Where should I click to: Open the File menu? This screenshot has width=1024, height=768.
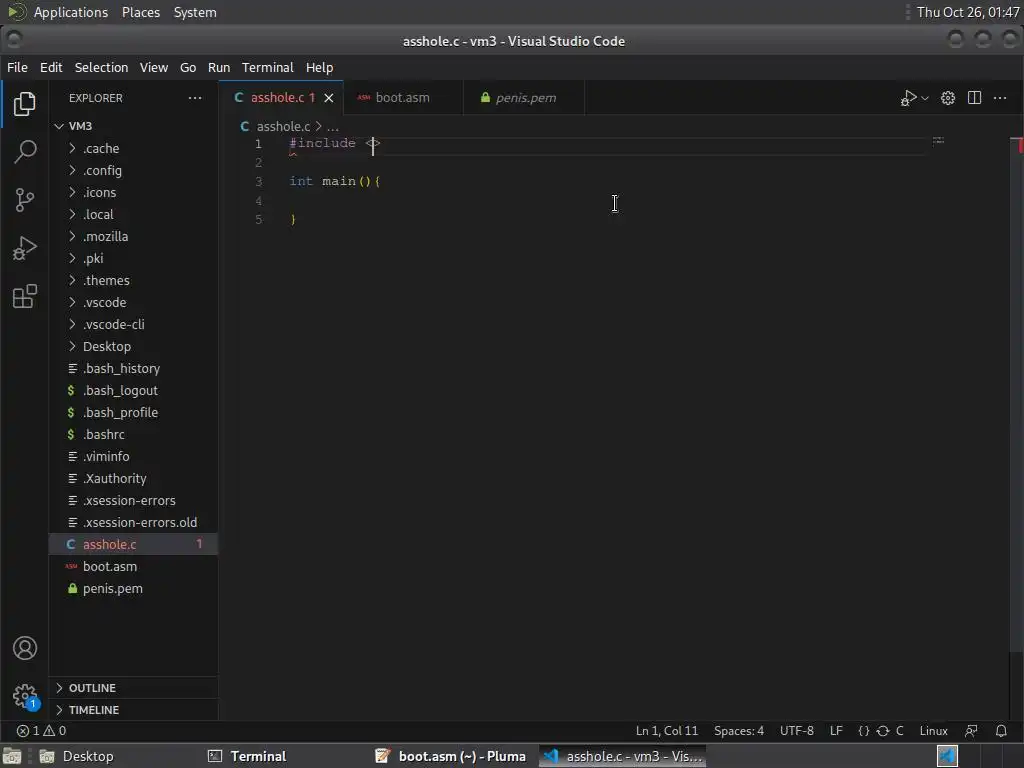tap(17, 67)
